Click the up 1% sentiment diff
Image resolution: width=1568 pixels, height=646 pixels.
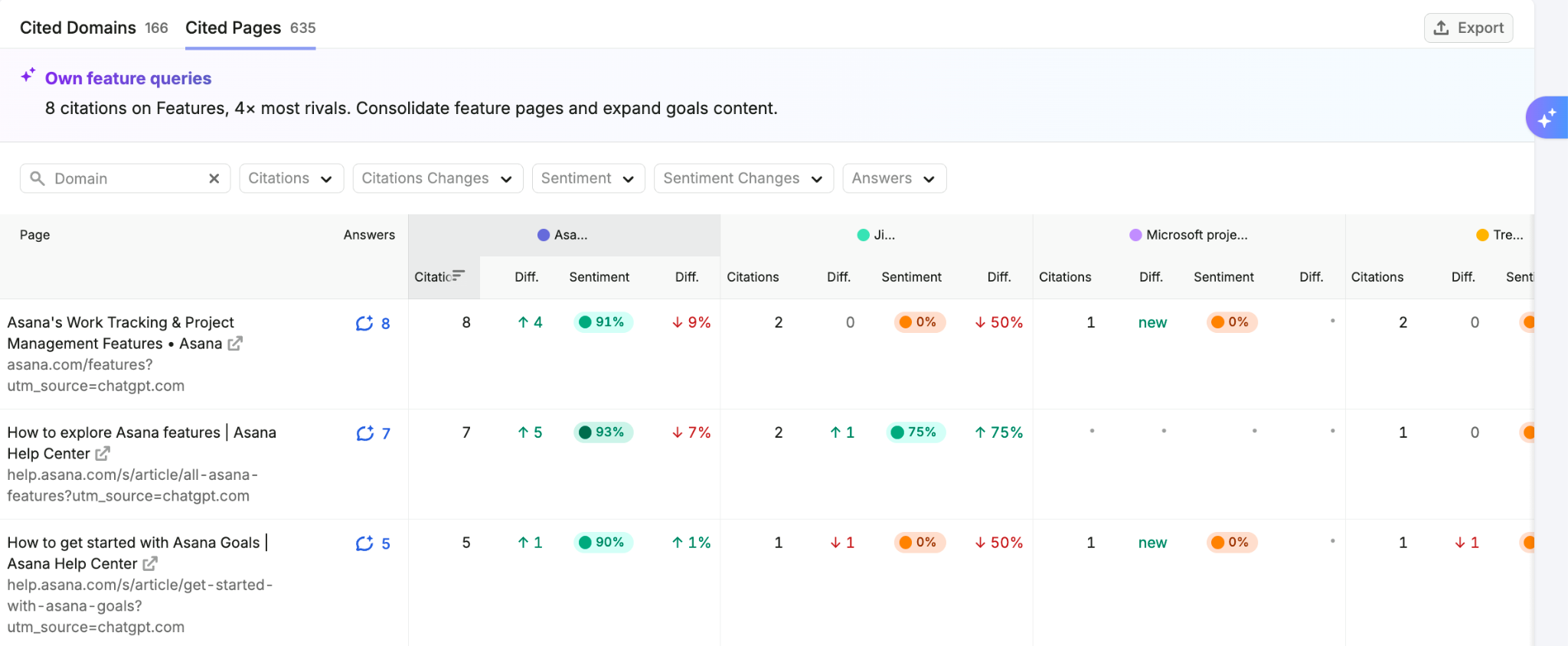[691, 543]
